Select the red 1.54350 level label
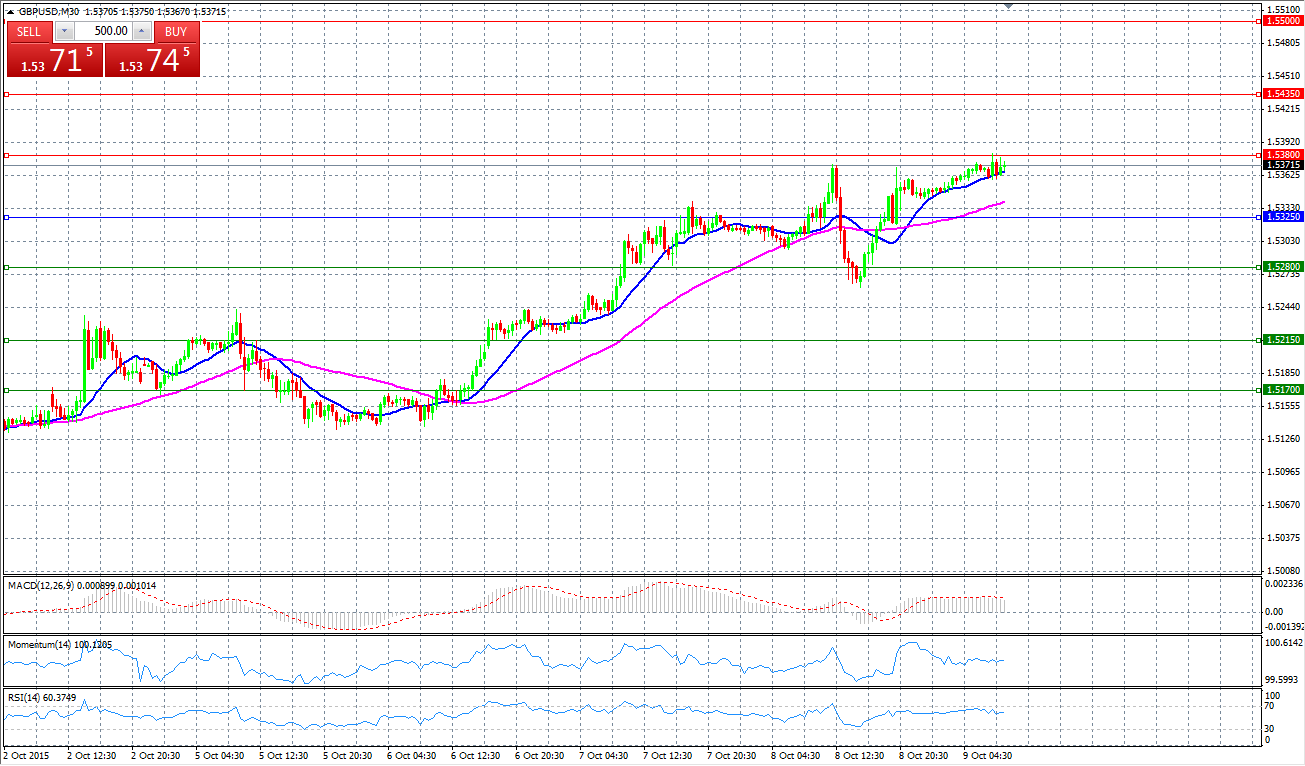 click(1282, 93)
